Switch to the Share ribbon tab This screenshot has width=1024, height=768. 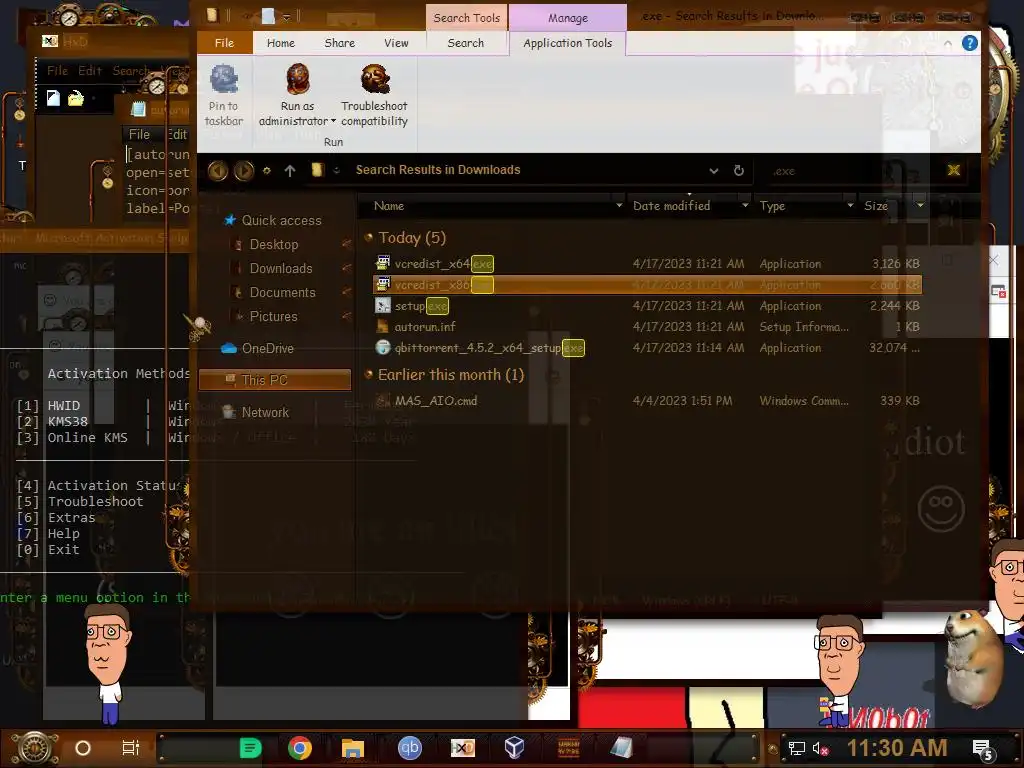pyautogui.click(x=340, y=43)
